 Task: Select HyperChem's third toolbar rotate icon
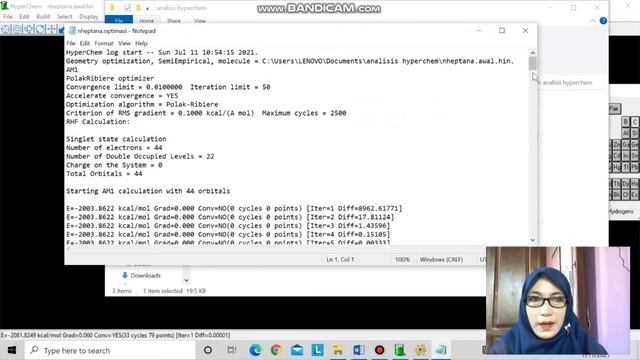tap(29, 29)
